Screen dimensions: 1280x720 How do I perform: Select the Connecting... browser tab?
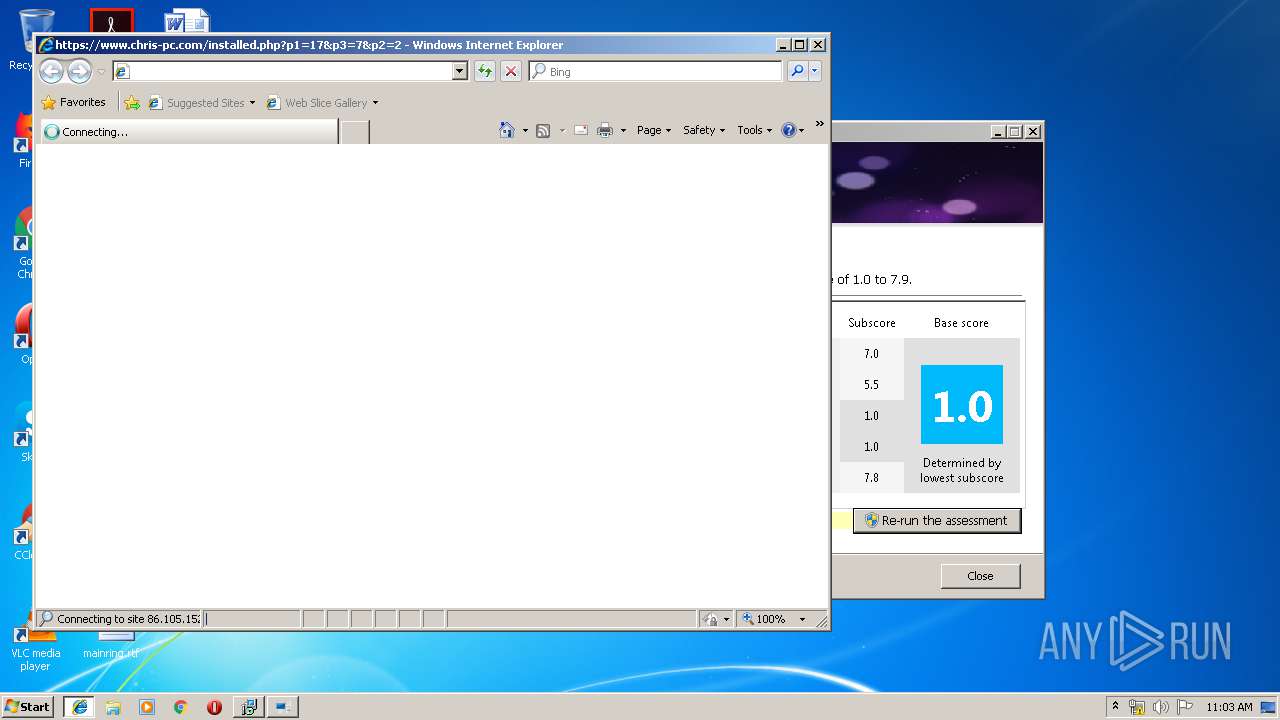pyautogui.click(x=188, y=131)
